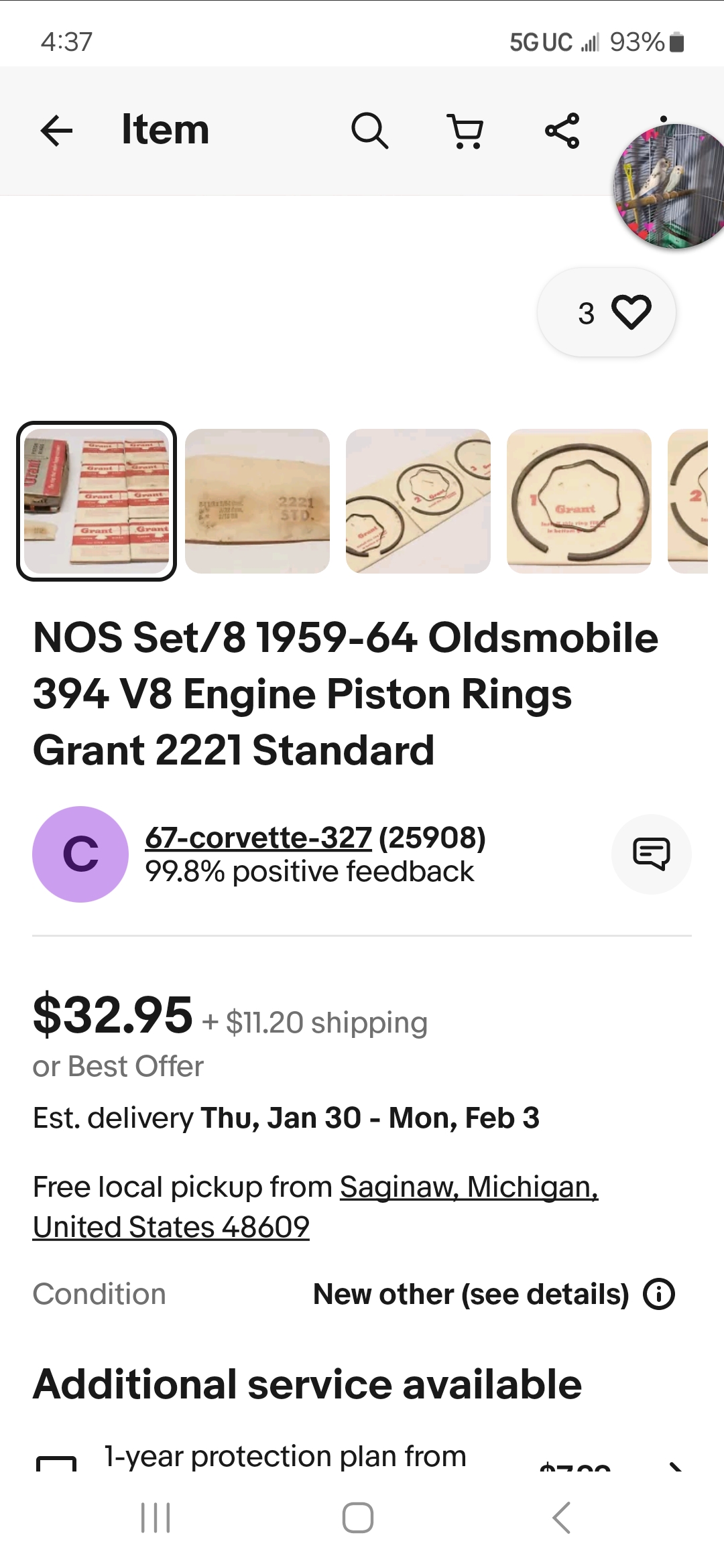
Task: View the third thumbnail with multiple rings
Action: (x=418, y=501)
